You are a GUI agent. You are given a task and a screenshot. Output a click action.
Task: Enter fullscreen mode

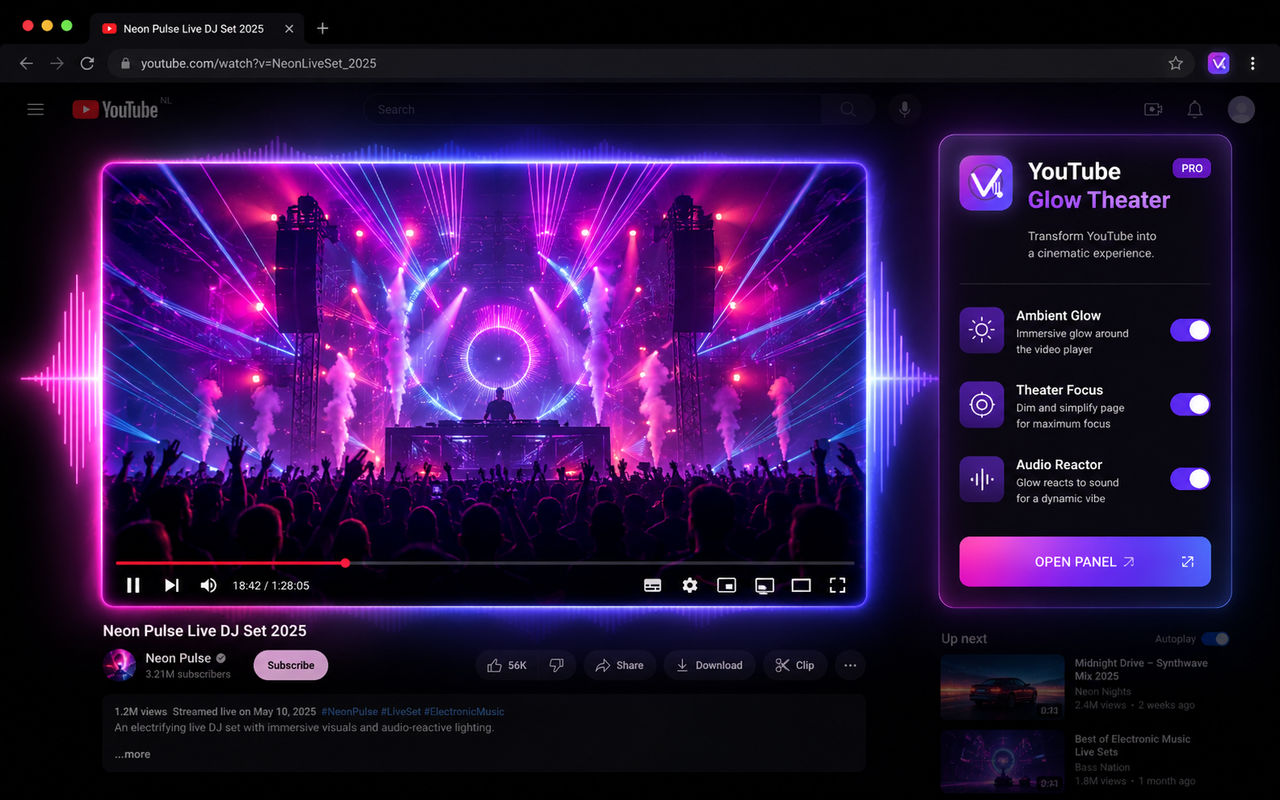838,586
